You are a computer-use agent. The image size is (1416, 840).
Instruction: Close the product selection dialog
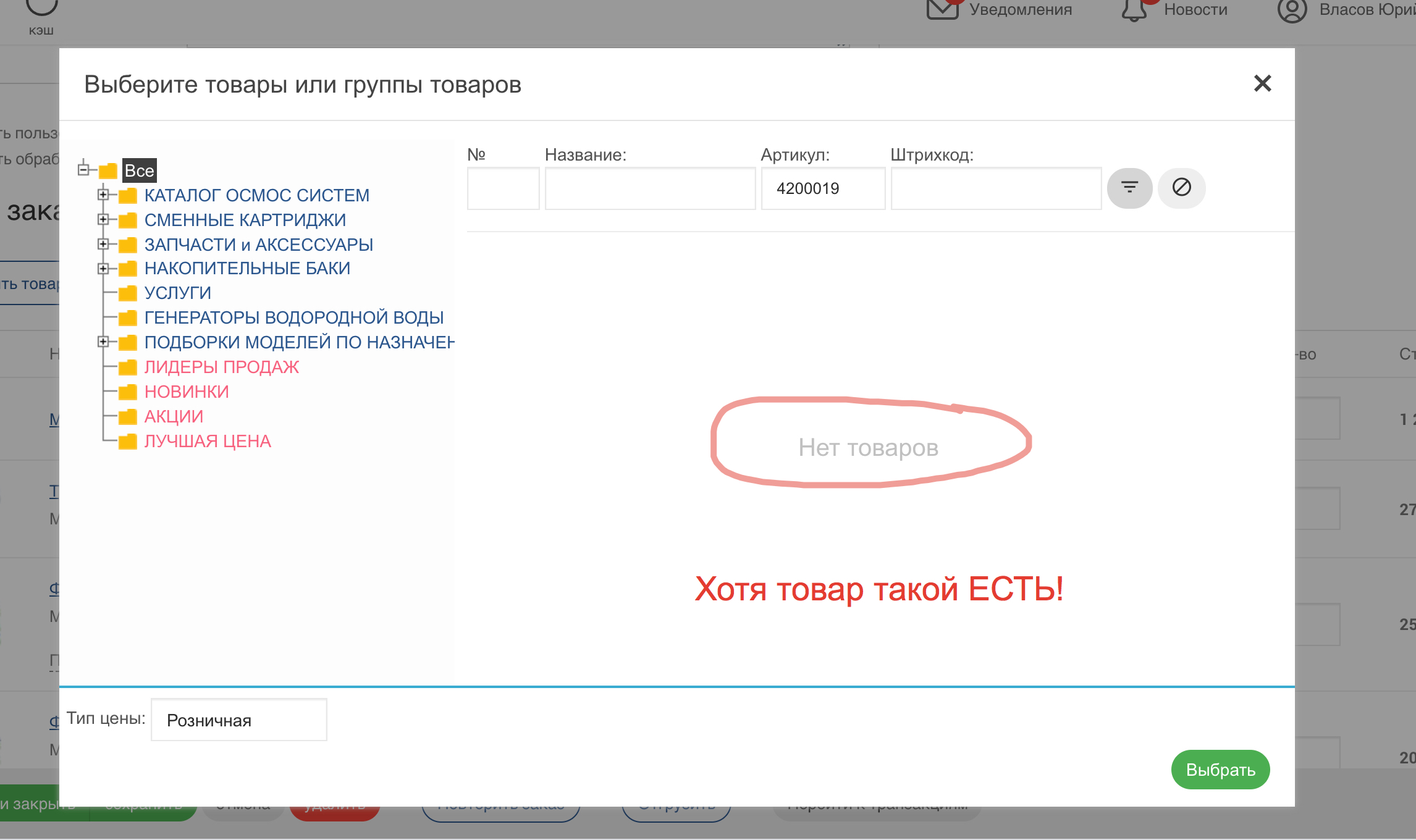pyautogui.click(x=1262, y=83)
